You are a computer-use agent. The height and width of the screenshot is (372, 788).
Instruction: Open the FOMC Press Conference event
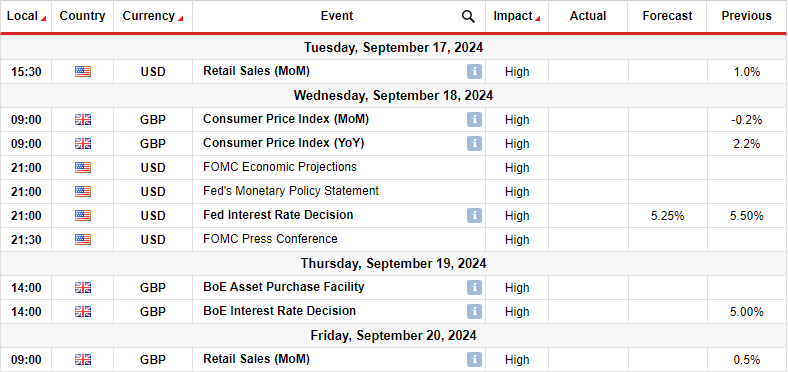click(x=270, y=239)
